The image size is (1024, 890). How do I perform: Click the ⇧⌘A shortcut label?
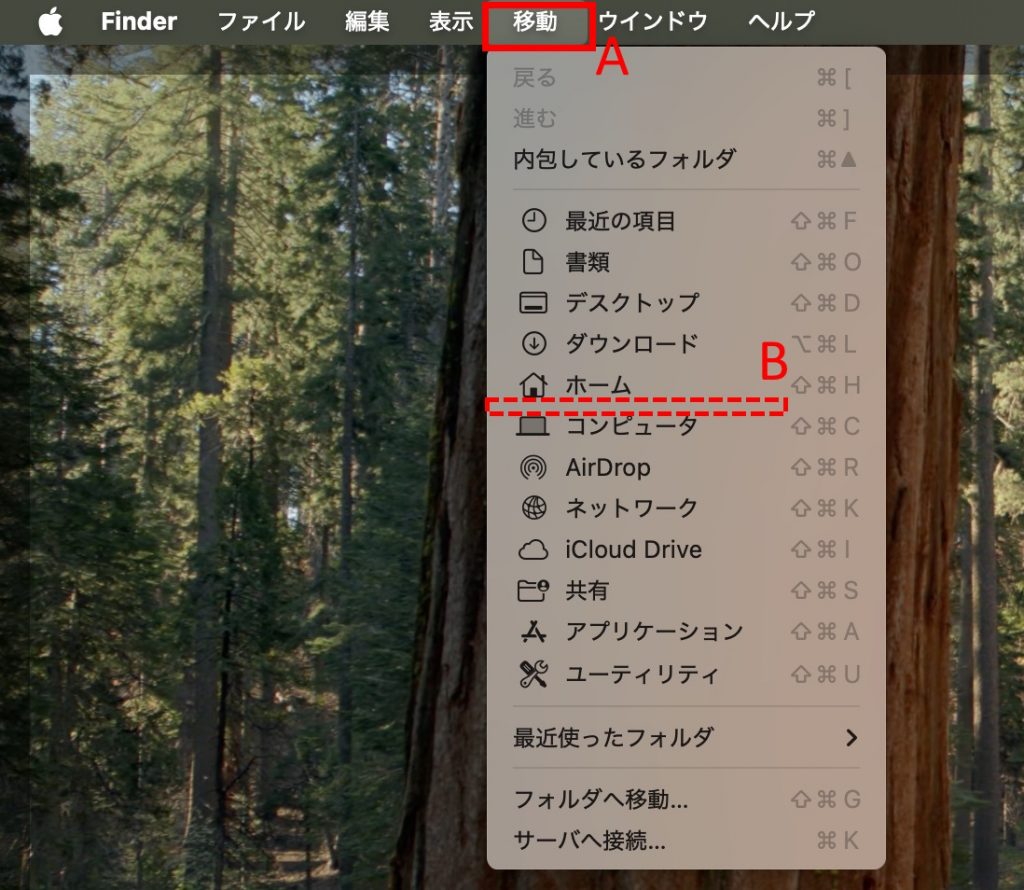[x=825, y=631]
